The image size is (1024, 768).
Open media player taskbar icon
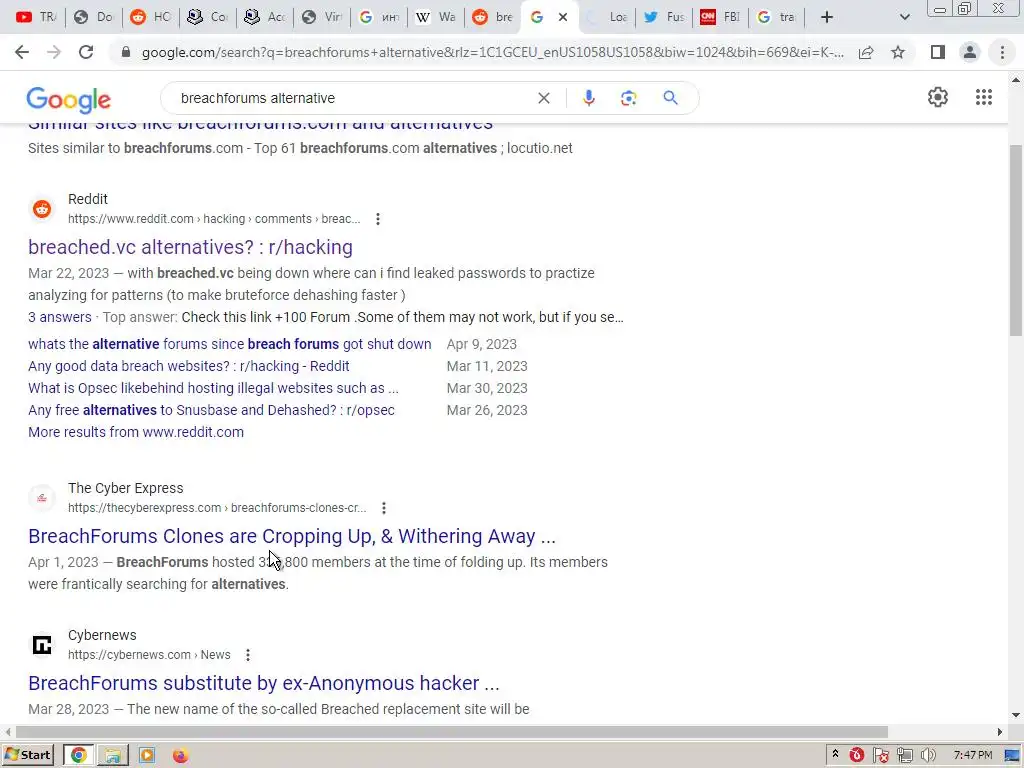pyautogui.click(x=146, y=756)
